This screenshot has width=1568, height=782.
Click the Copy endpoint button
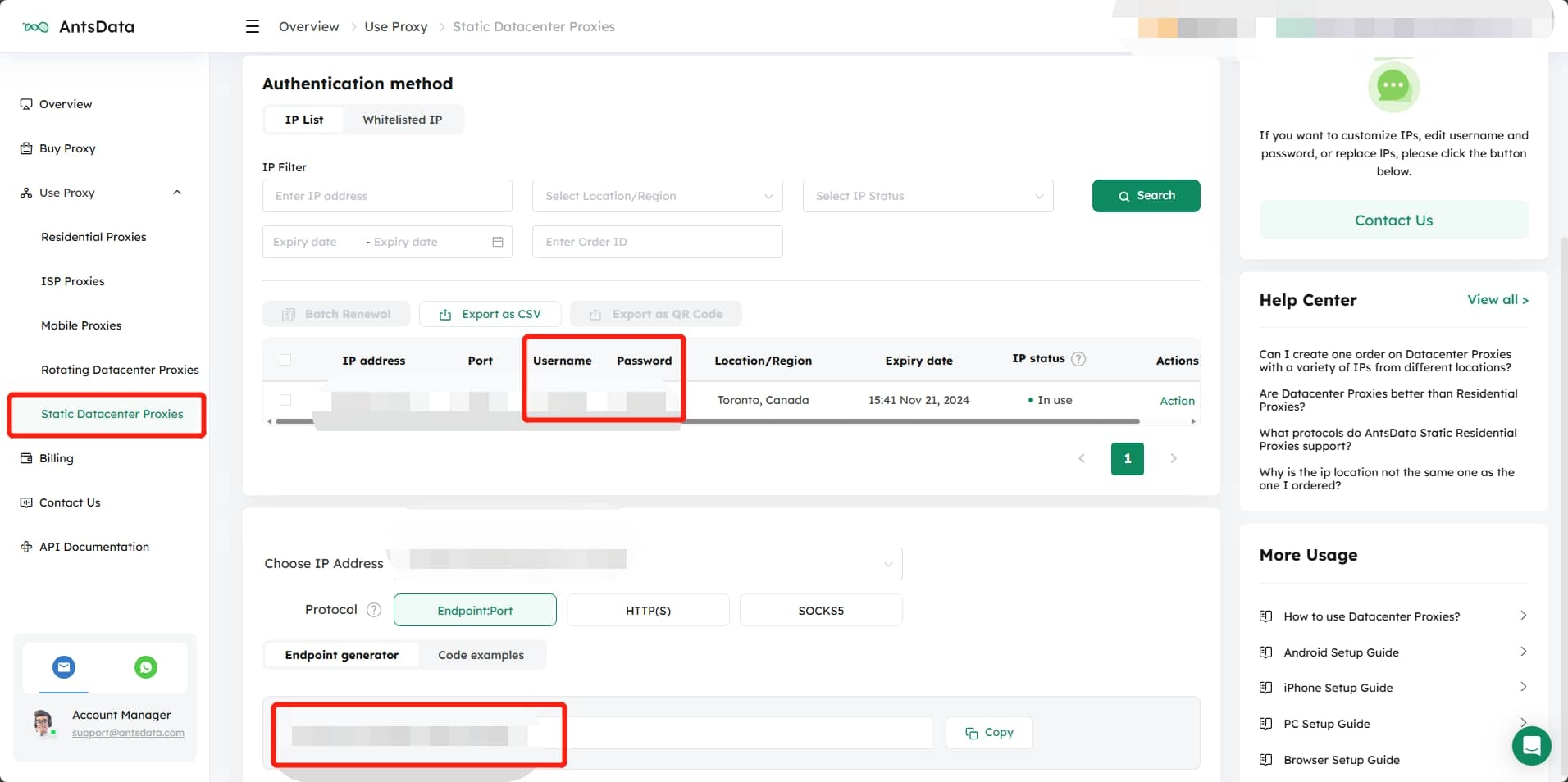(989, 733)
